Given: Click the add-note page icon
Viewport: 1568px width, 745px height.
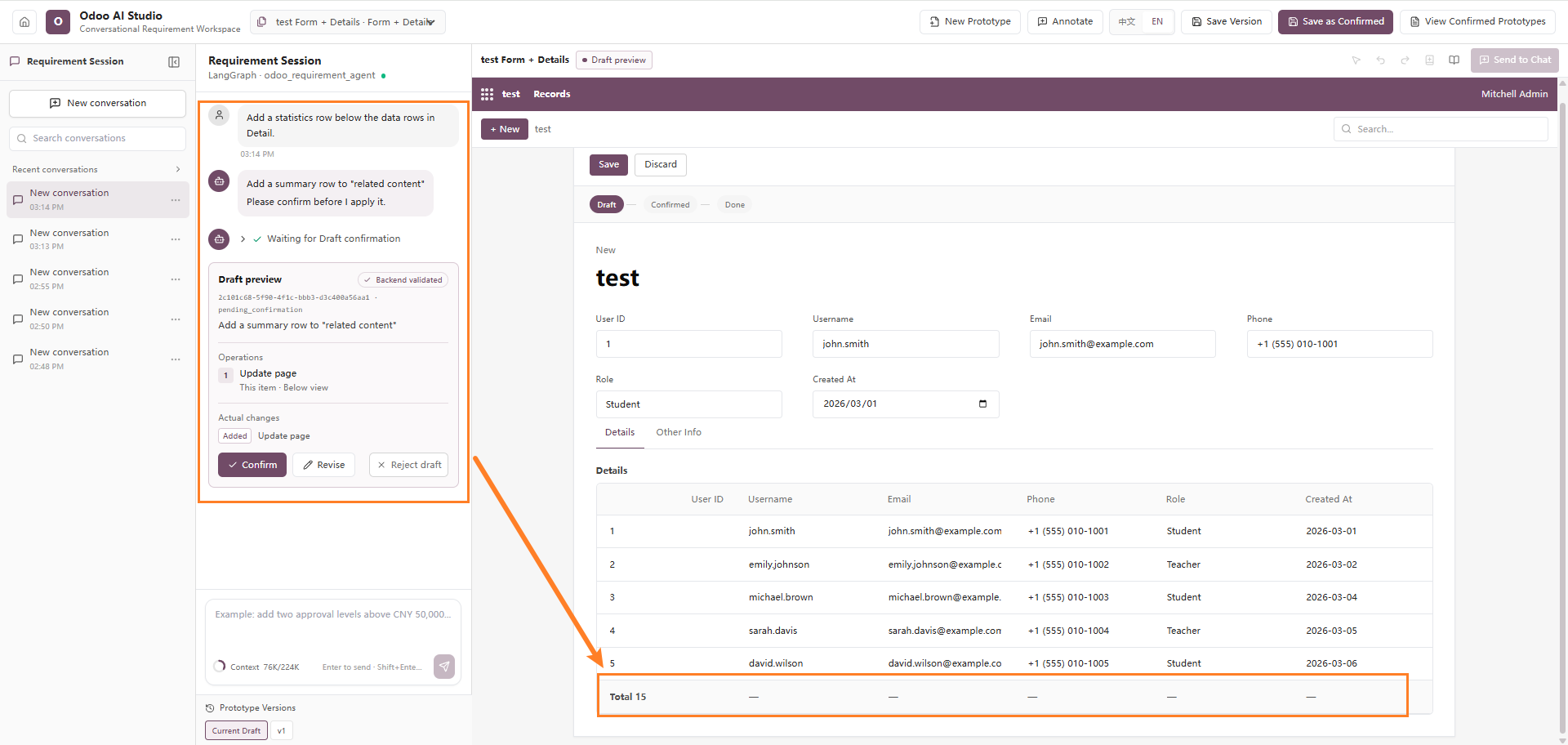Looking at the screenshot, I should pyautogui.click(x=1430, y=60).
